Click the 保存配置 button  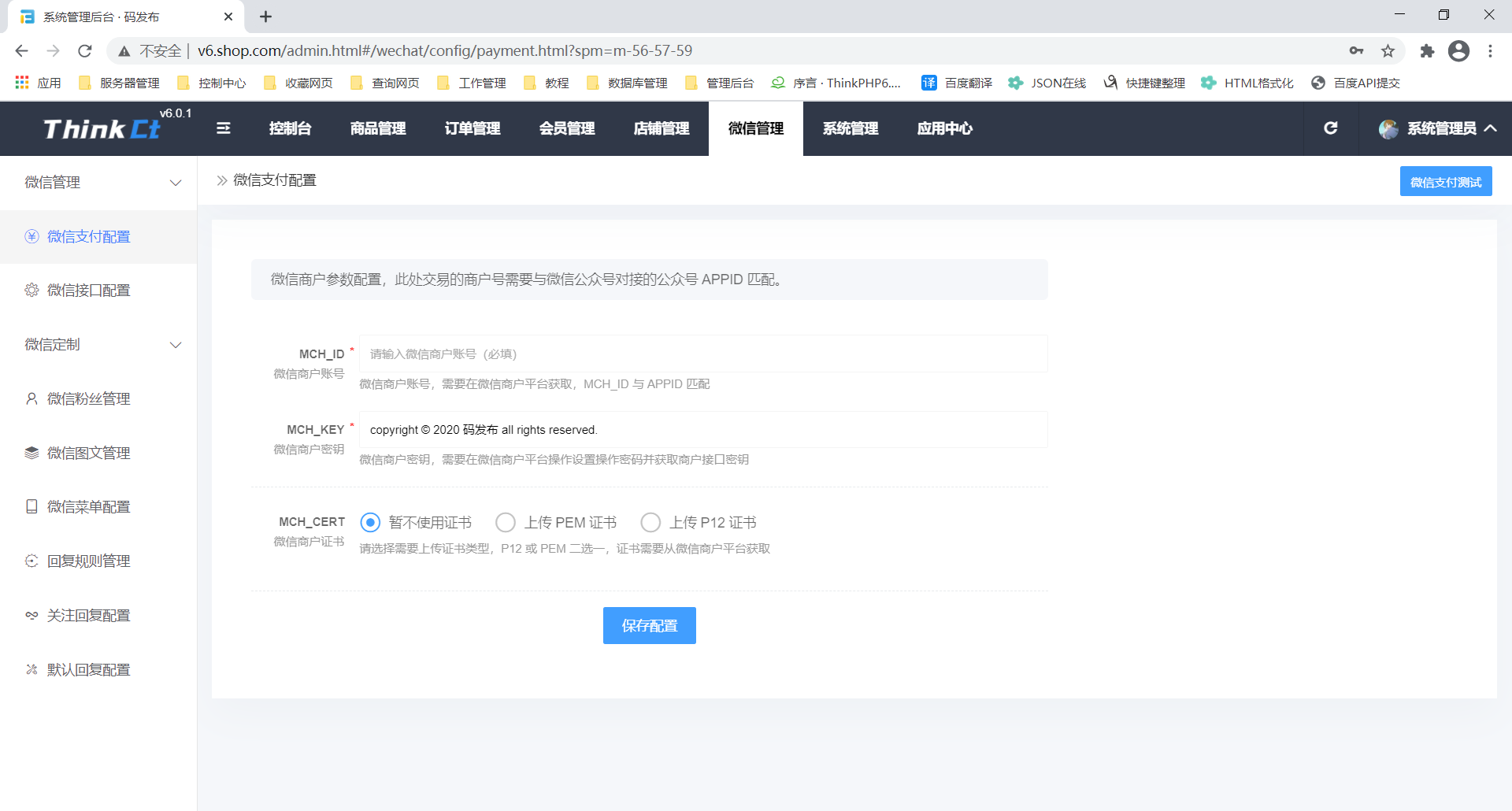pos(649,626)
